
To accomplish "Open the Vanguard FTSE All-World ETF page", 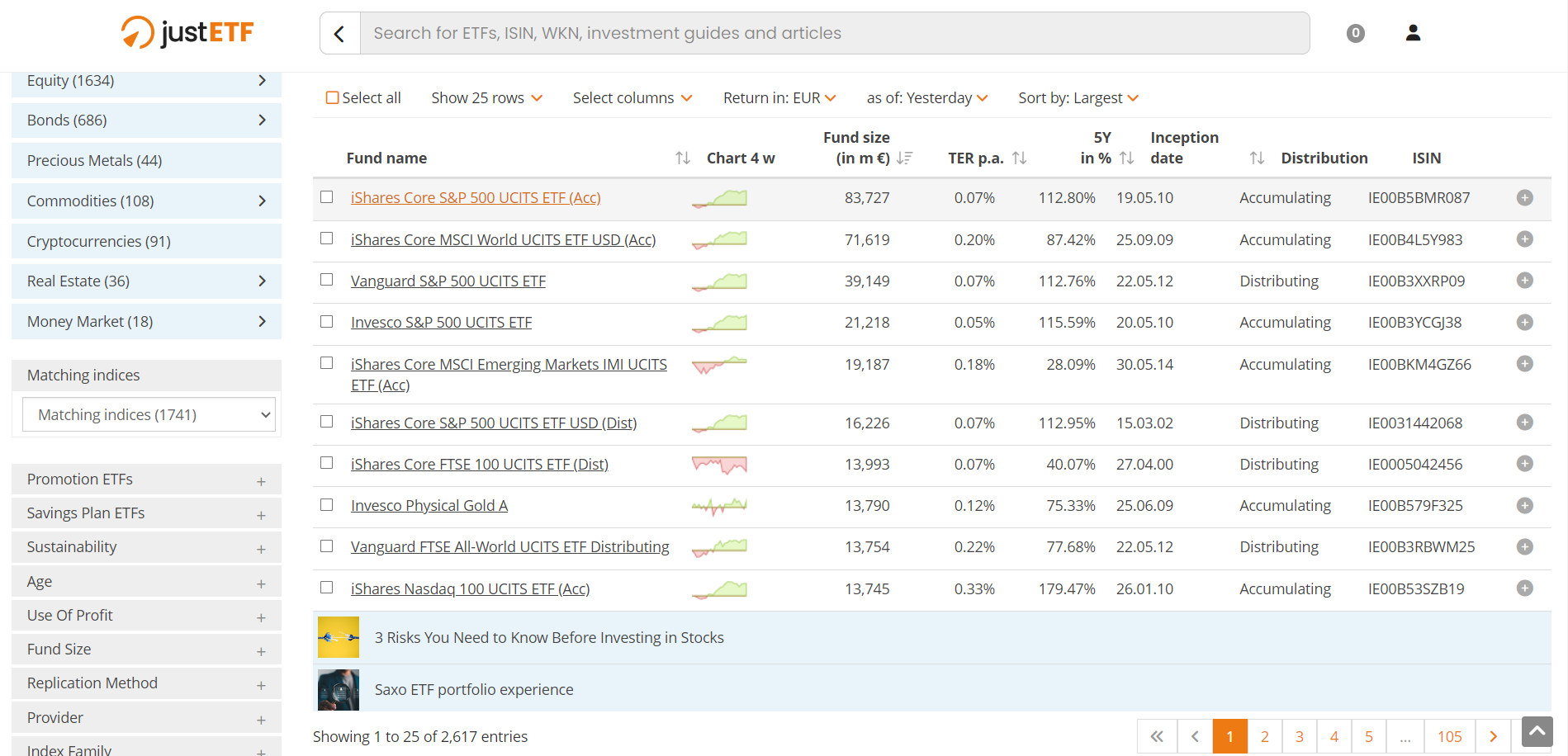I will point(510,546).
